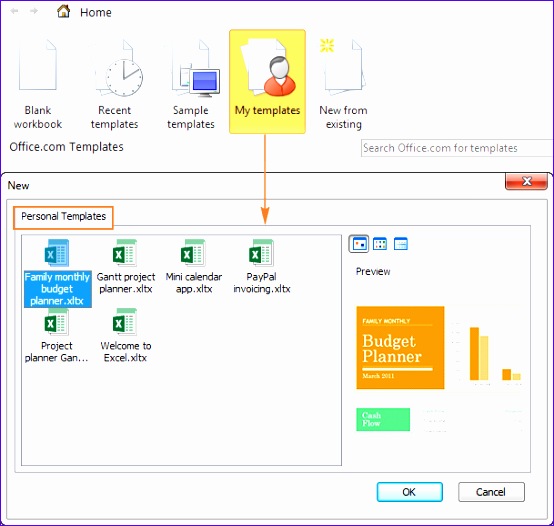Select Gantt project planner.xltx template

(x=126, y=267)
